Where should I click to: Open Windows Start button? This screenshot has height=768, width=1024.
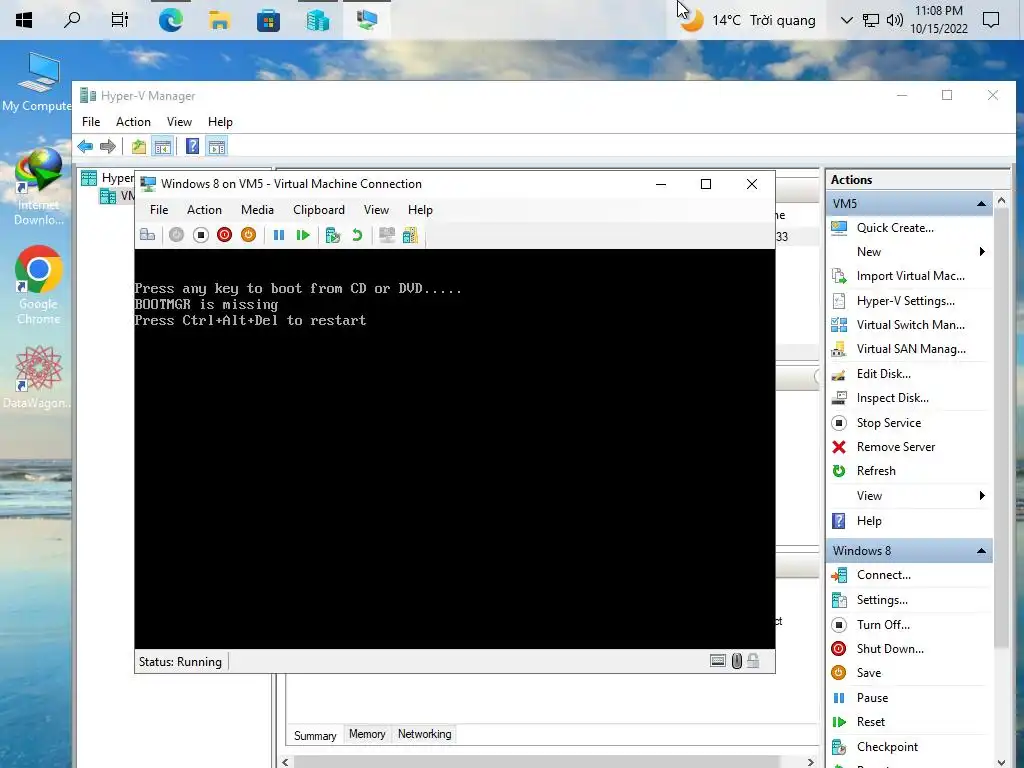24,20
